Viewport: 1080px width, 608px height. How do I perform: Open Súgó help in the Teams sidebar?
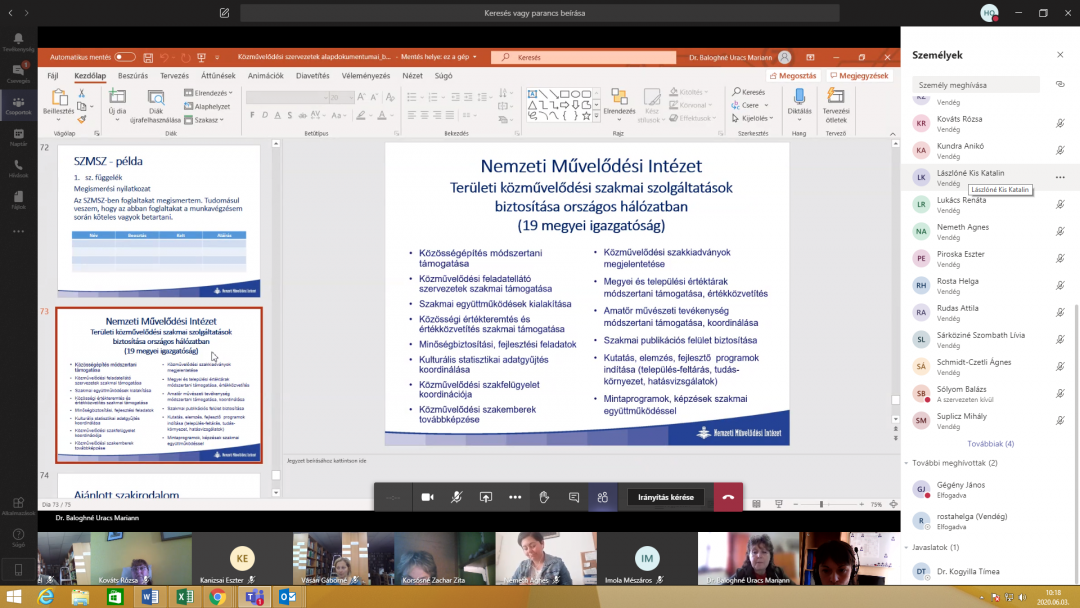(19, 538)
